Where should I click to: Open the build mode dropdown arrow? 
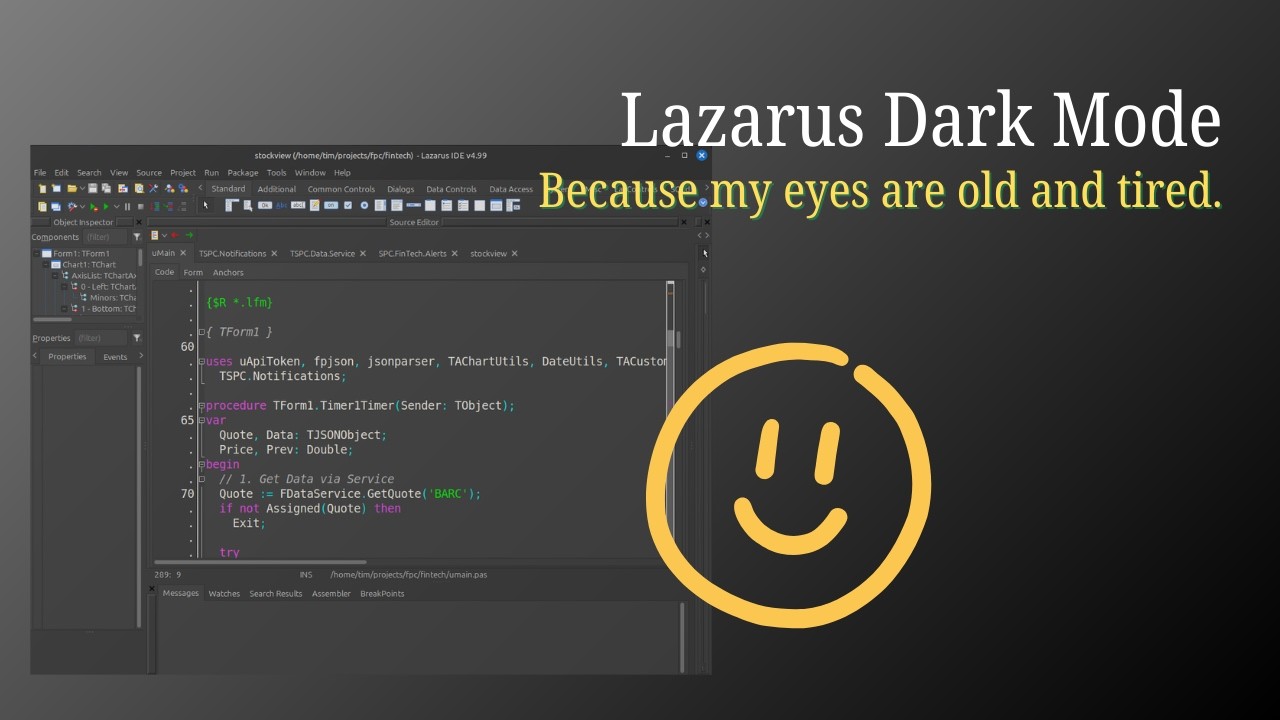click(82, 206)
